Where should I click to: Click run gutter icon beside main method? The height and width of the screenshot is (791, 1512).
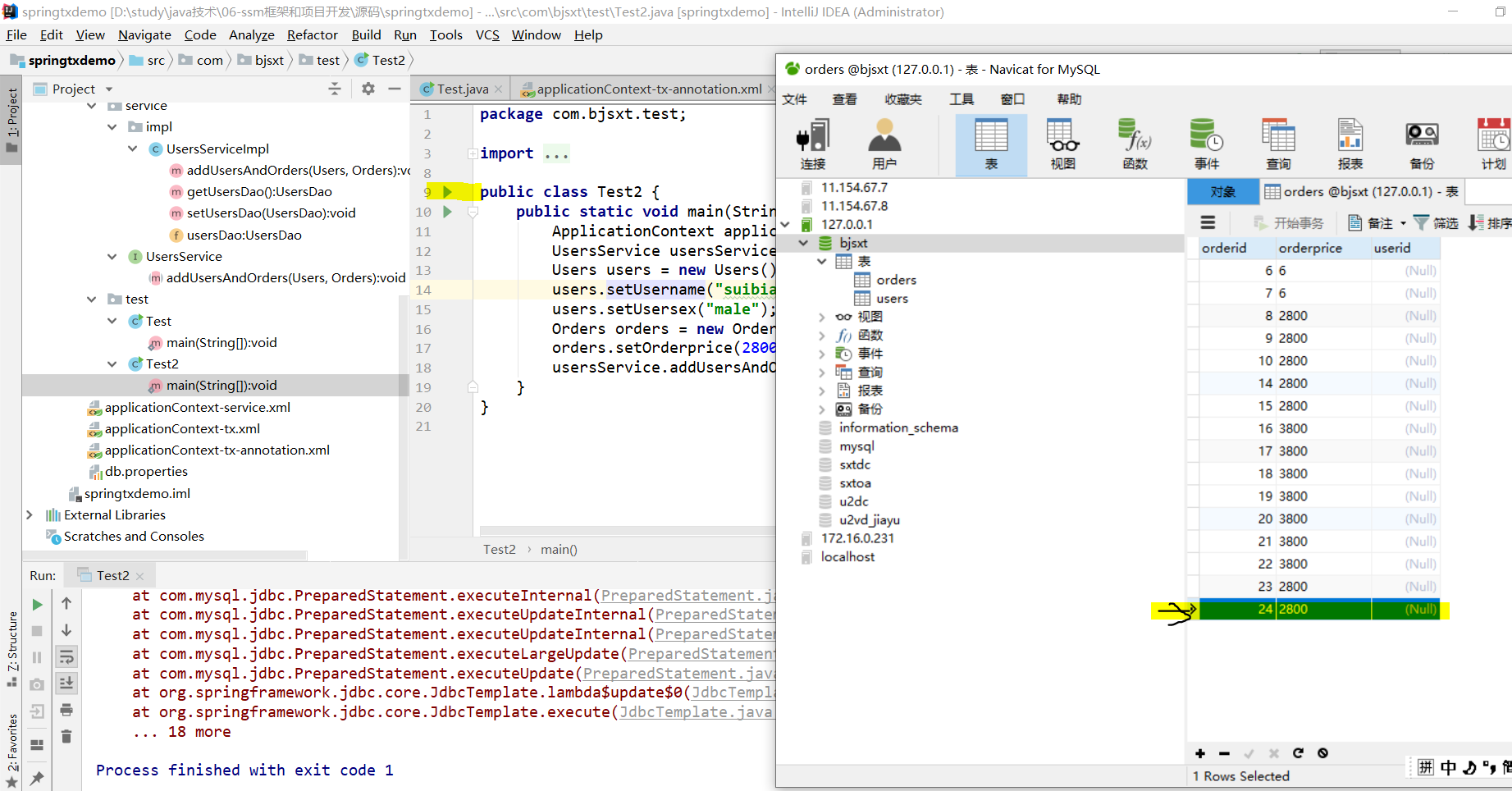click(x=448, y=212)
